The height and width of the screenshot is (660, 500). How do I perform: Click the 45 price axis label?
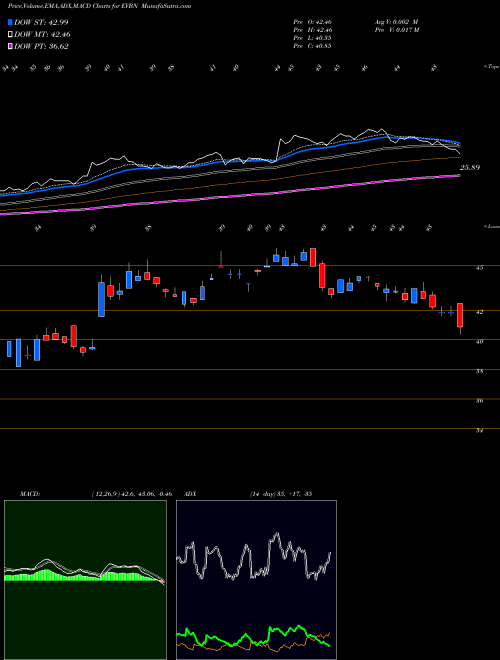[481, 268]
